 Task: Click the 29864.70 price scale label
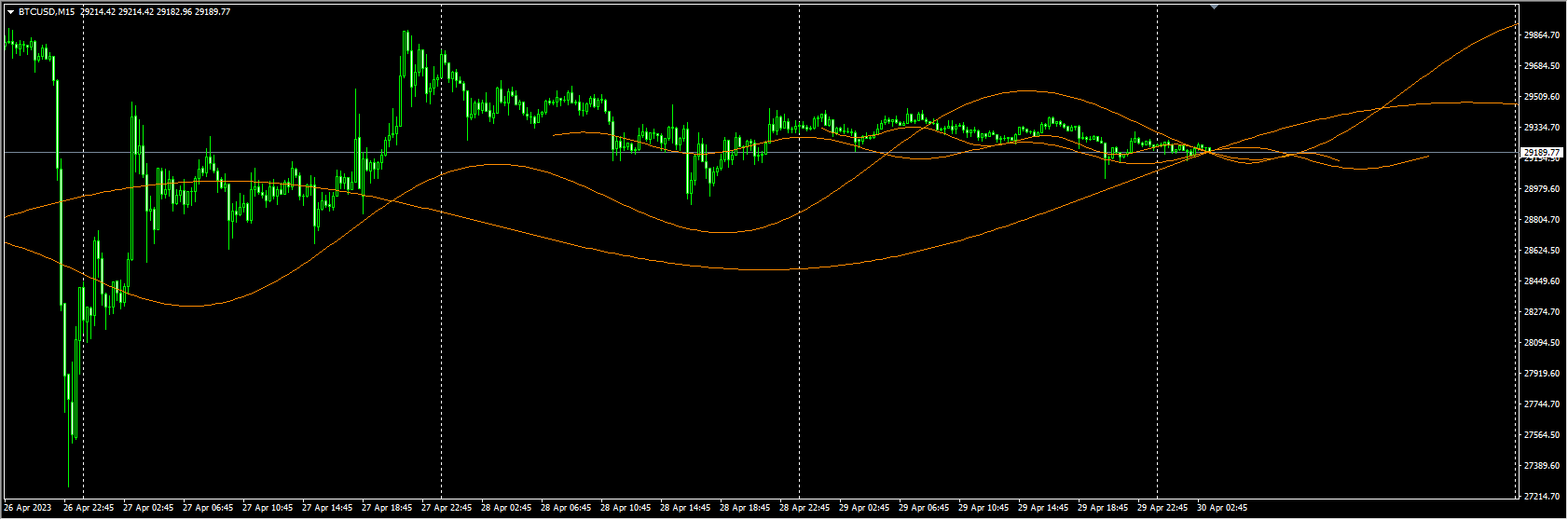tap(1540, 35)
